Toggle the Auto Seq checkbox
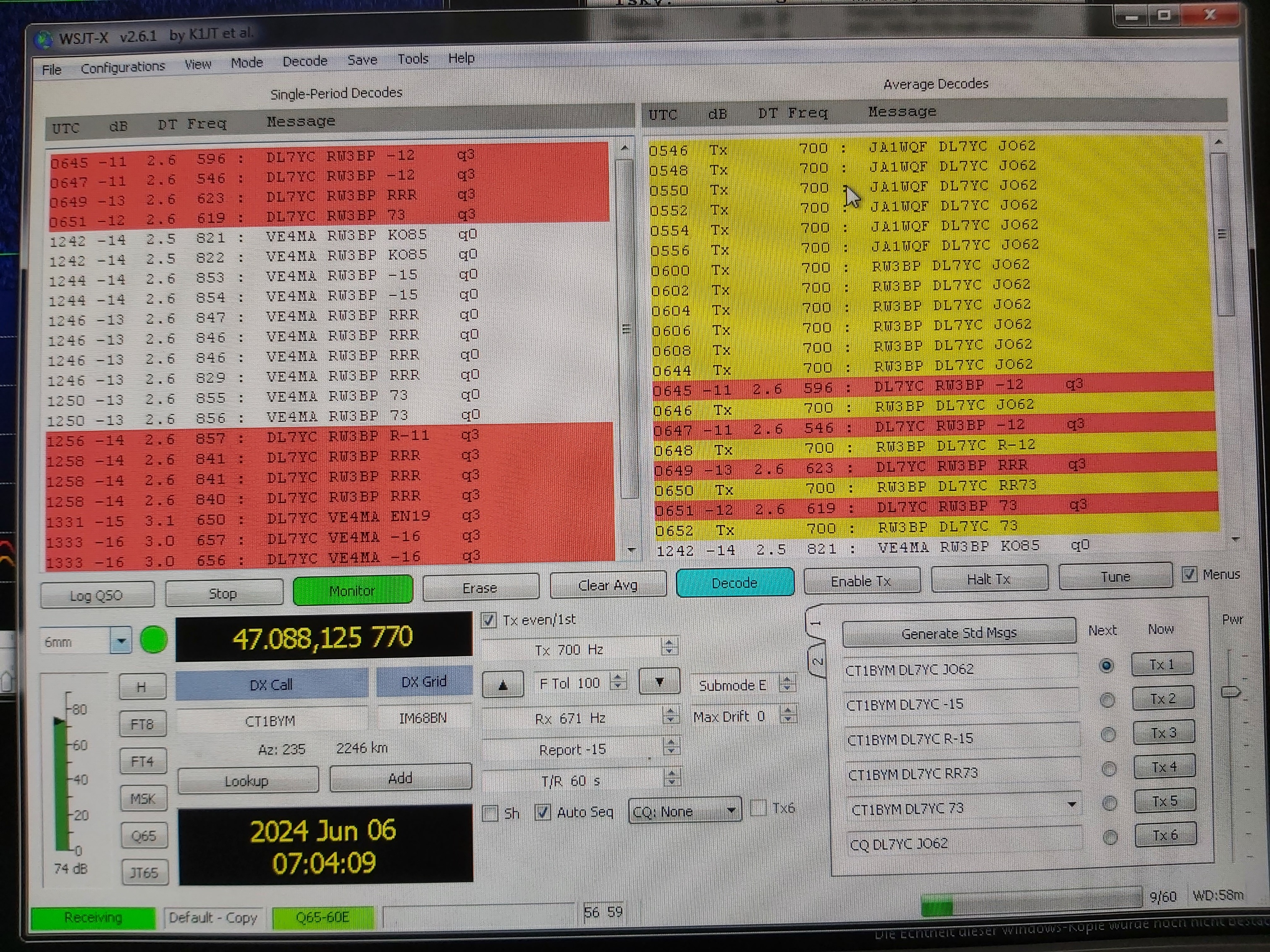Screen dimensions: 1270x952 pyautogui.click(x=542, y=812)
